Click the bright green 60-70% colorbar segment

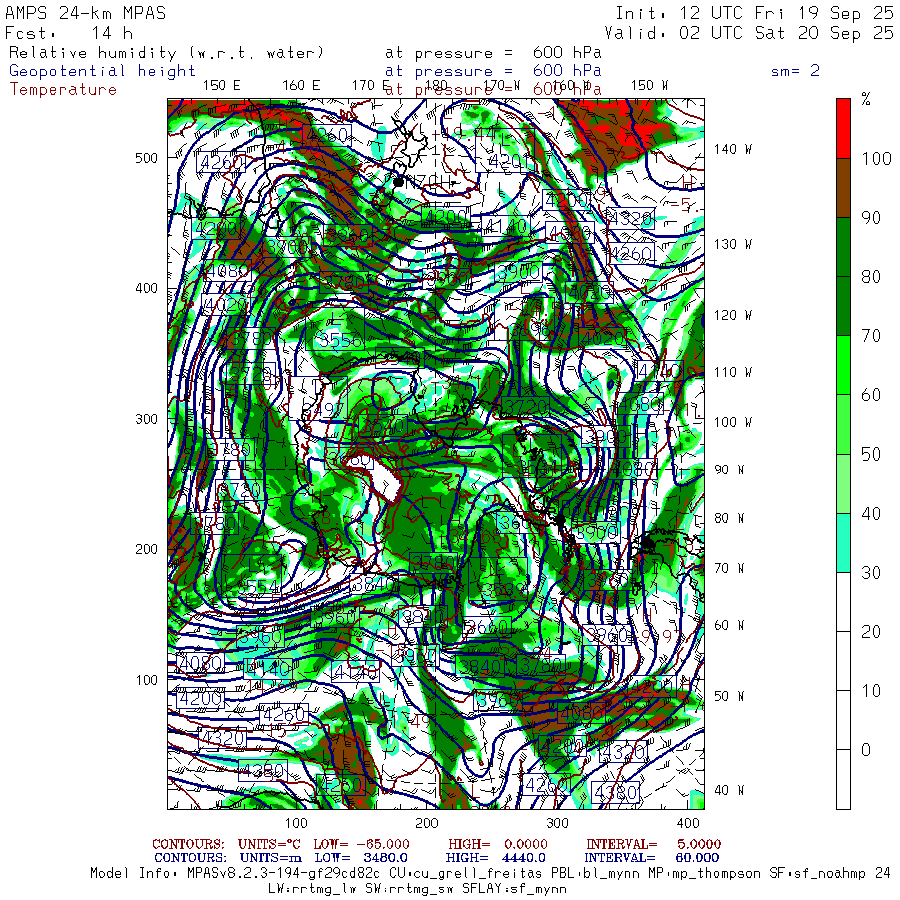pos(843,365)
